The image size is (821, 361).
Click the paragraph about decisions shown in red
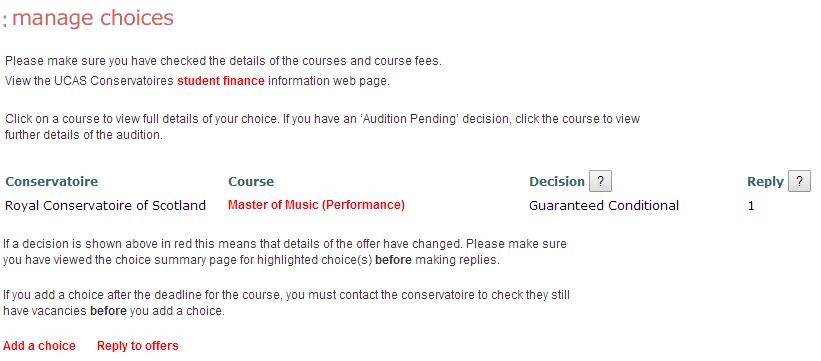click(x=285, y=251)
